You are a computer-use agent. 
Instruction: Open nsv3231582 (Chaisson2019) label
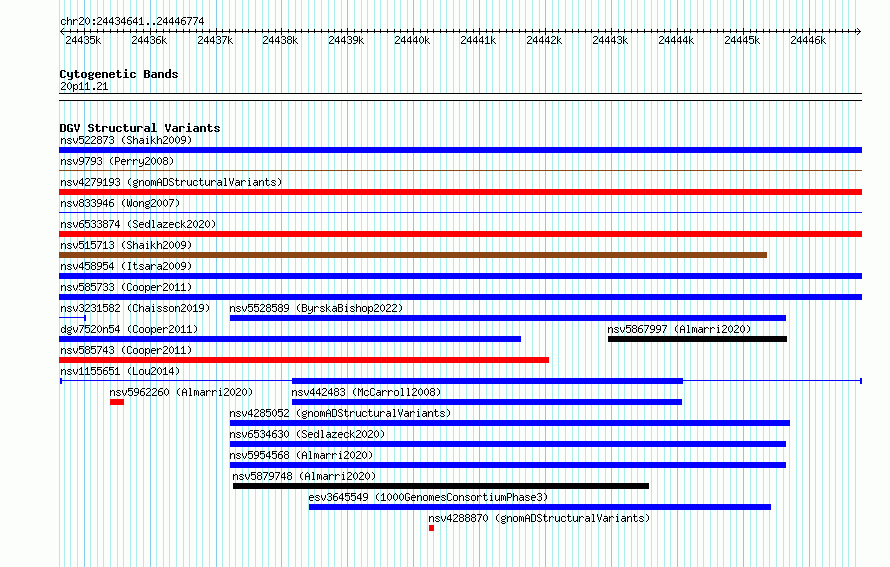(x=135, y=308)
